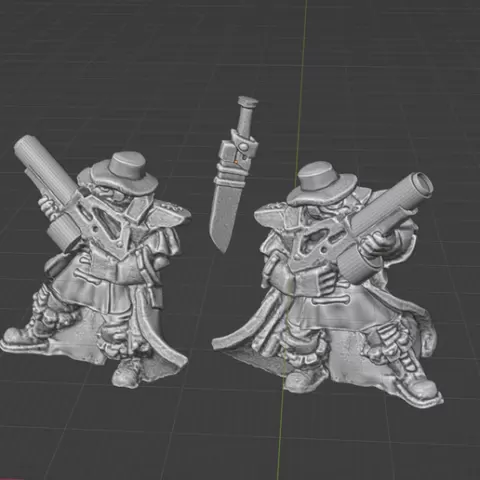This screenshot has height=480, width=480.
Task: Click the open muzzle of the right figure's gun
Action: click(421, 184)
